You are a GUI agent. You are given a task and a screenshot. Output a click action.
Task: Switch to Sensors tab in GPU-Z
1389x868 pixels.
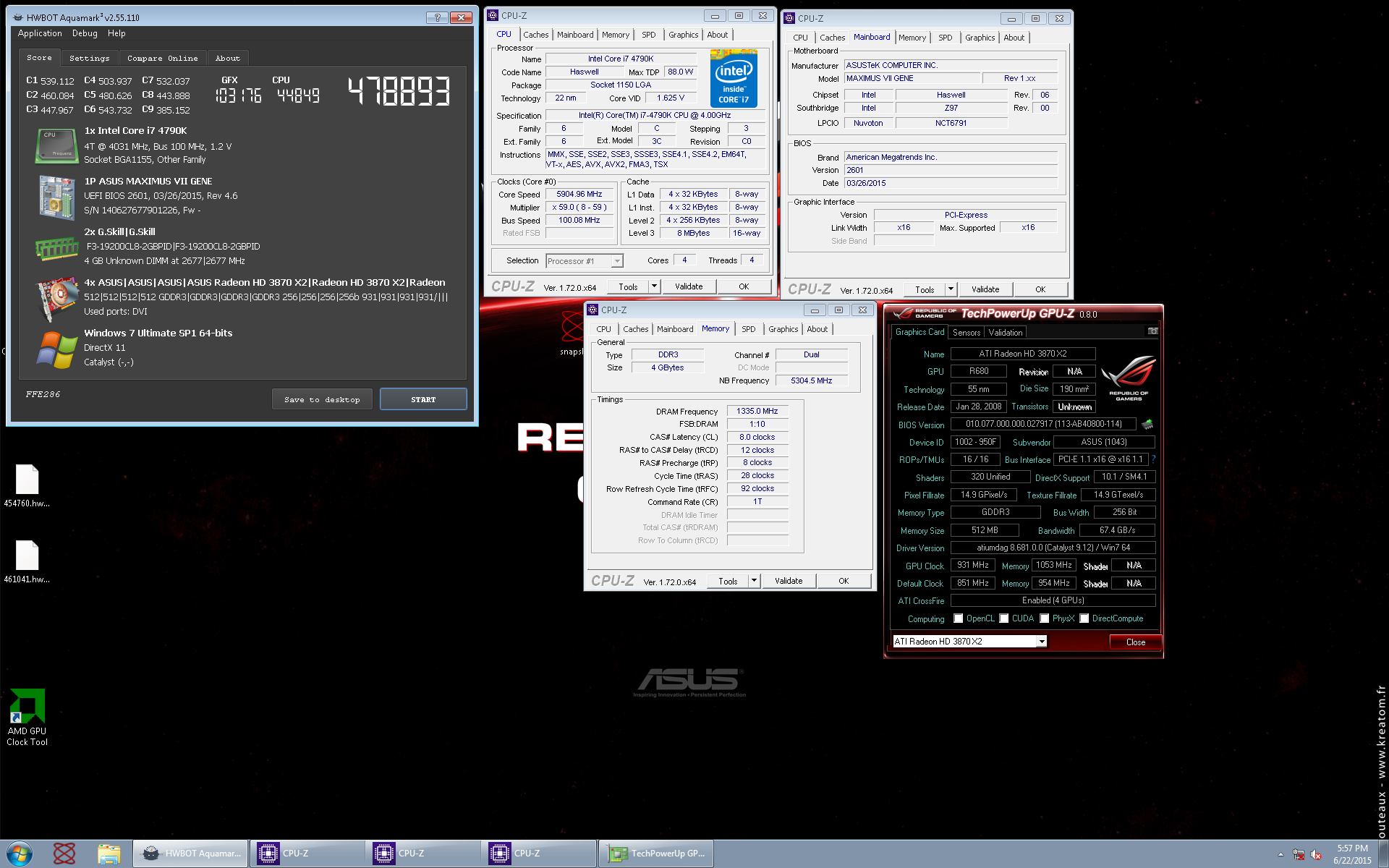pos(967,333)
